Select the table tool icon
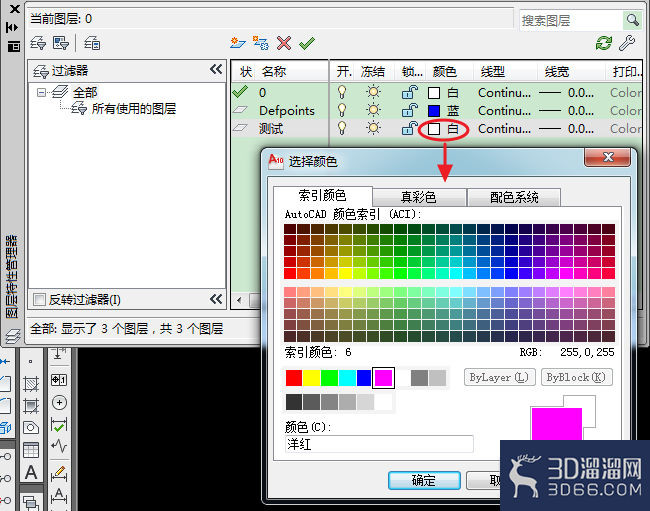This screenshot has height=511, width=650. (31, 450)
